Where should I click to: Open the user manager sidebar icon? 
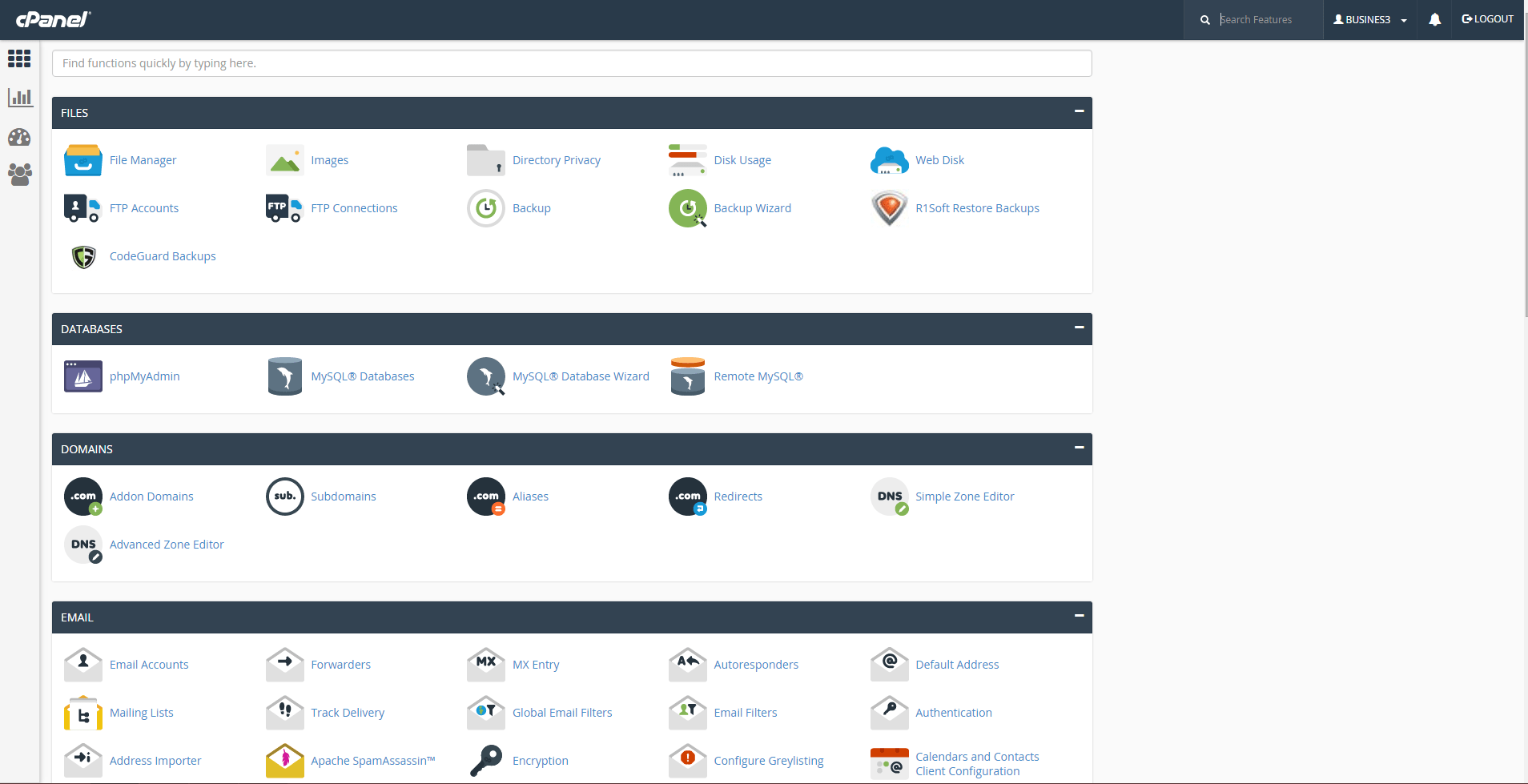(x=19, y=174)
